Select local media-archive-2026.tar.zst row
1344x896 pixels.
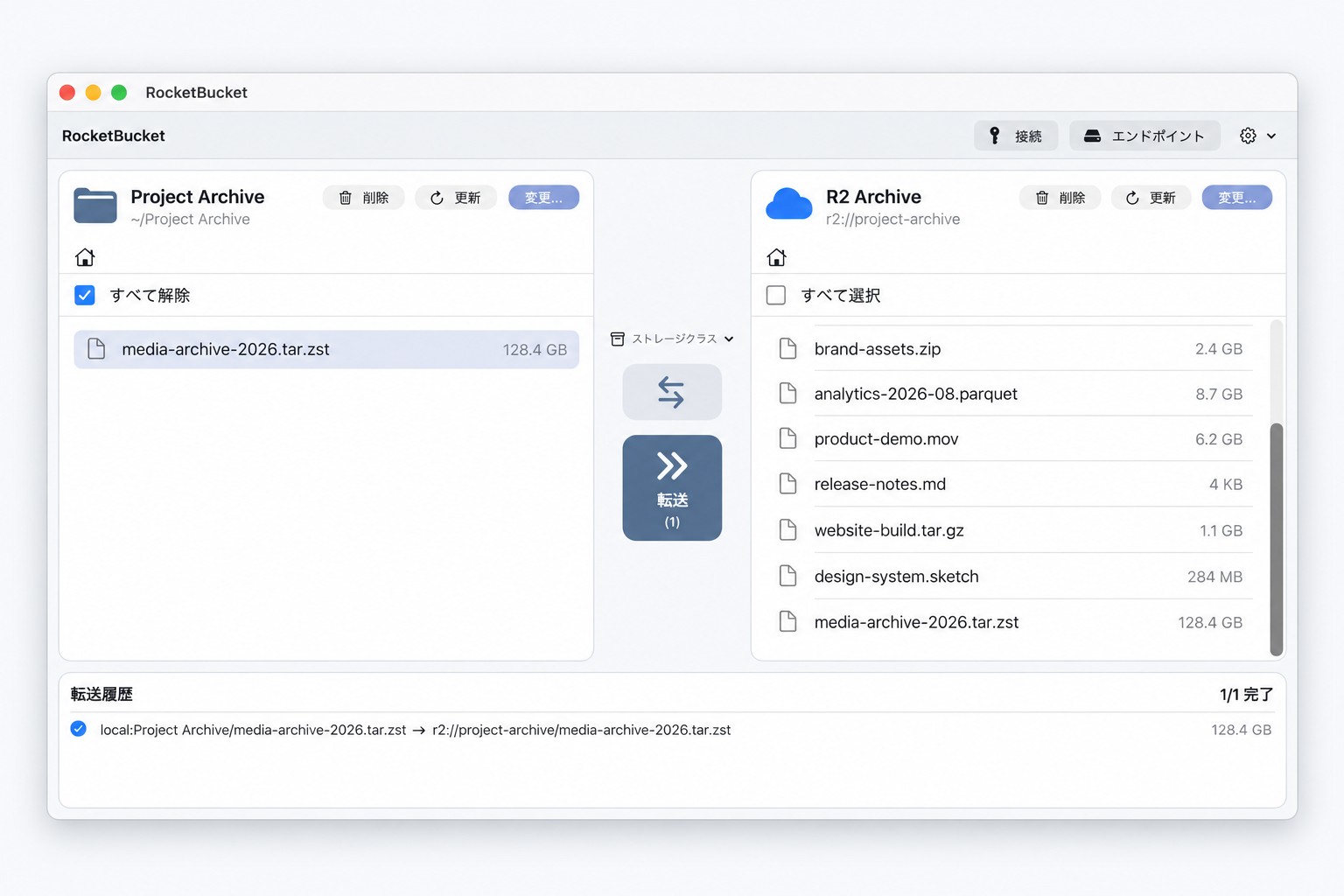[326, 349]
